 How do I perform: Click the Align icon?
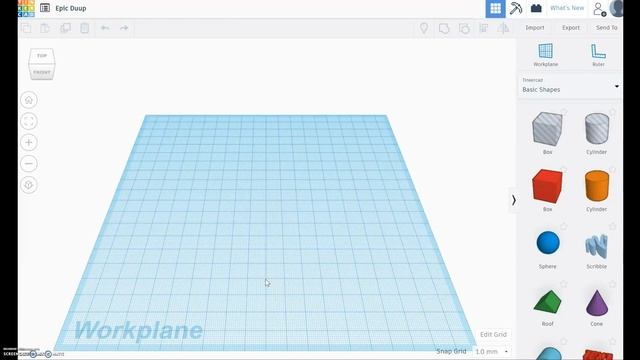point(484,28)
